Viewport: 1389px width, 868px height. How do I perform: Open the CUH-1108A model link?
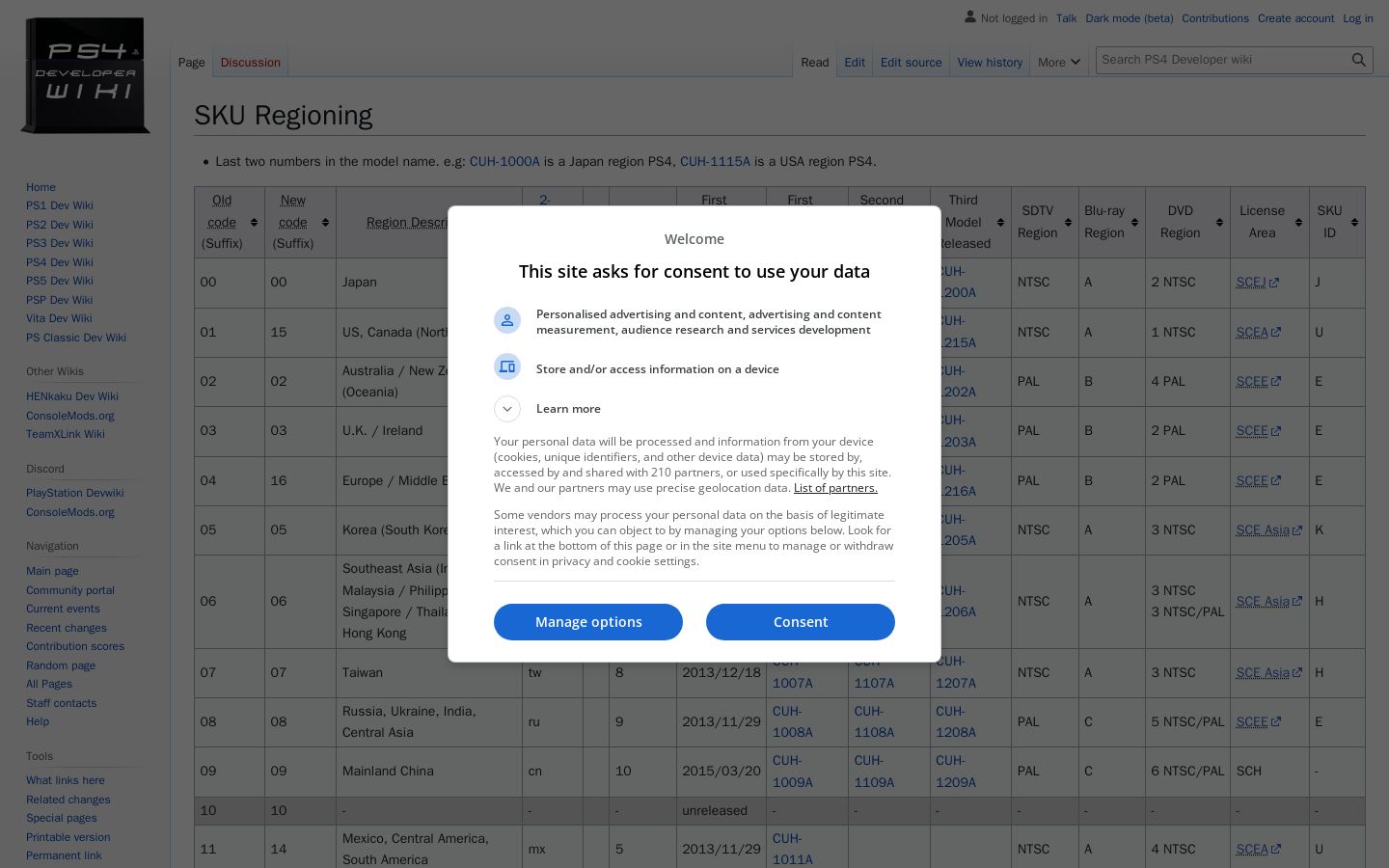point(874,721)
